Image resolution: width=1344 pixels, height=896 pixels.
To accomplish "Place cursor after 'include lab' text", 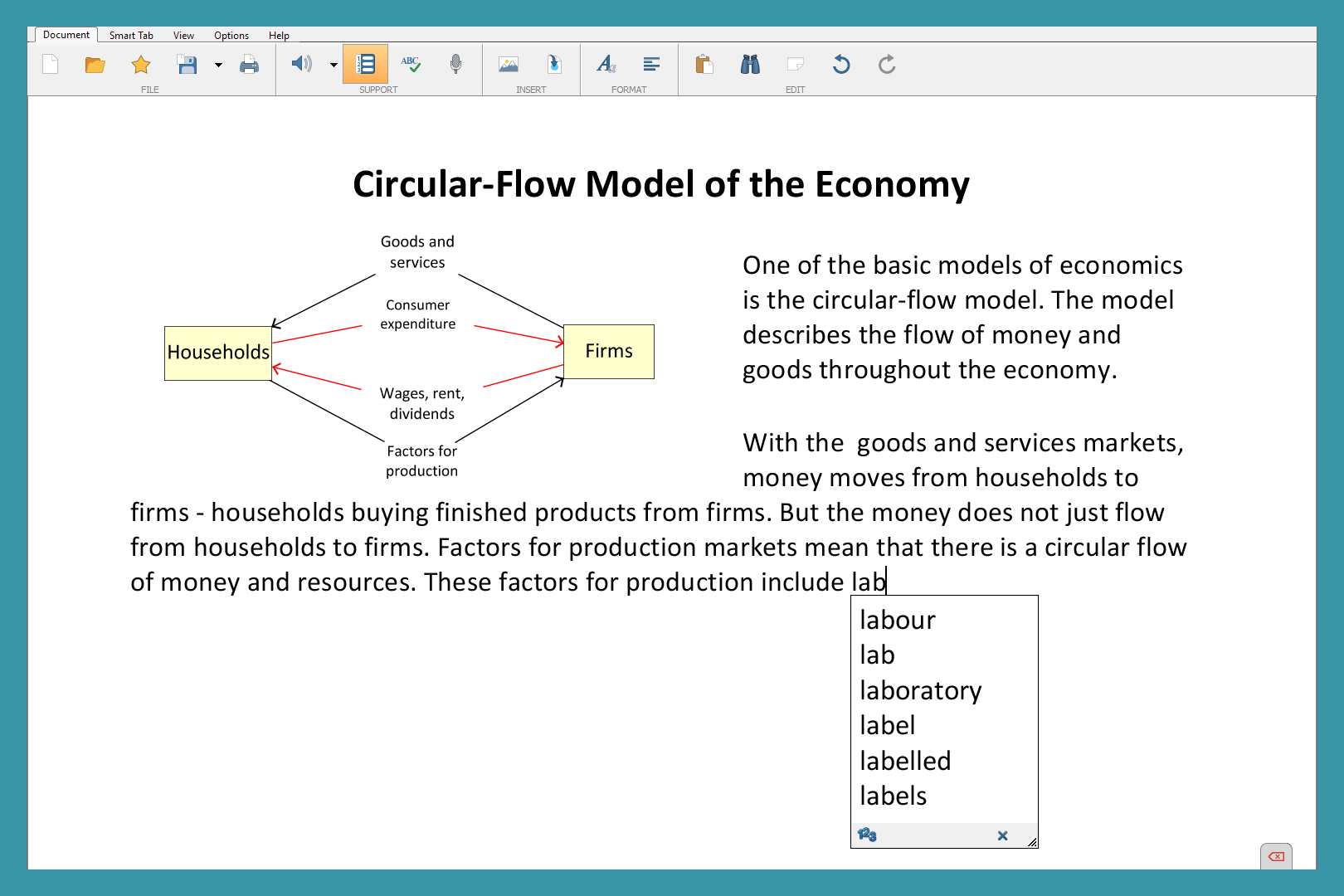I will [886, 582].
